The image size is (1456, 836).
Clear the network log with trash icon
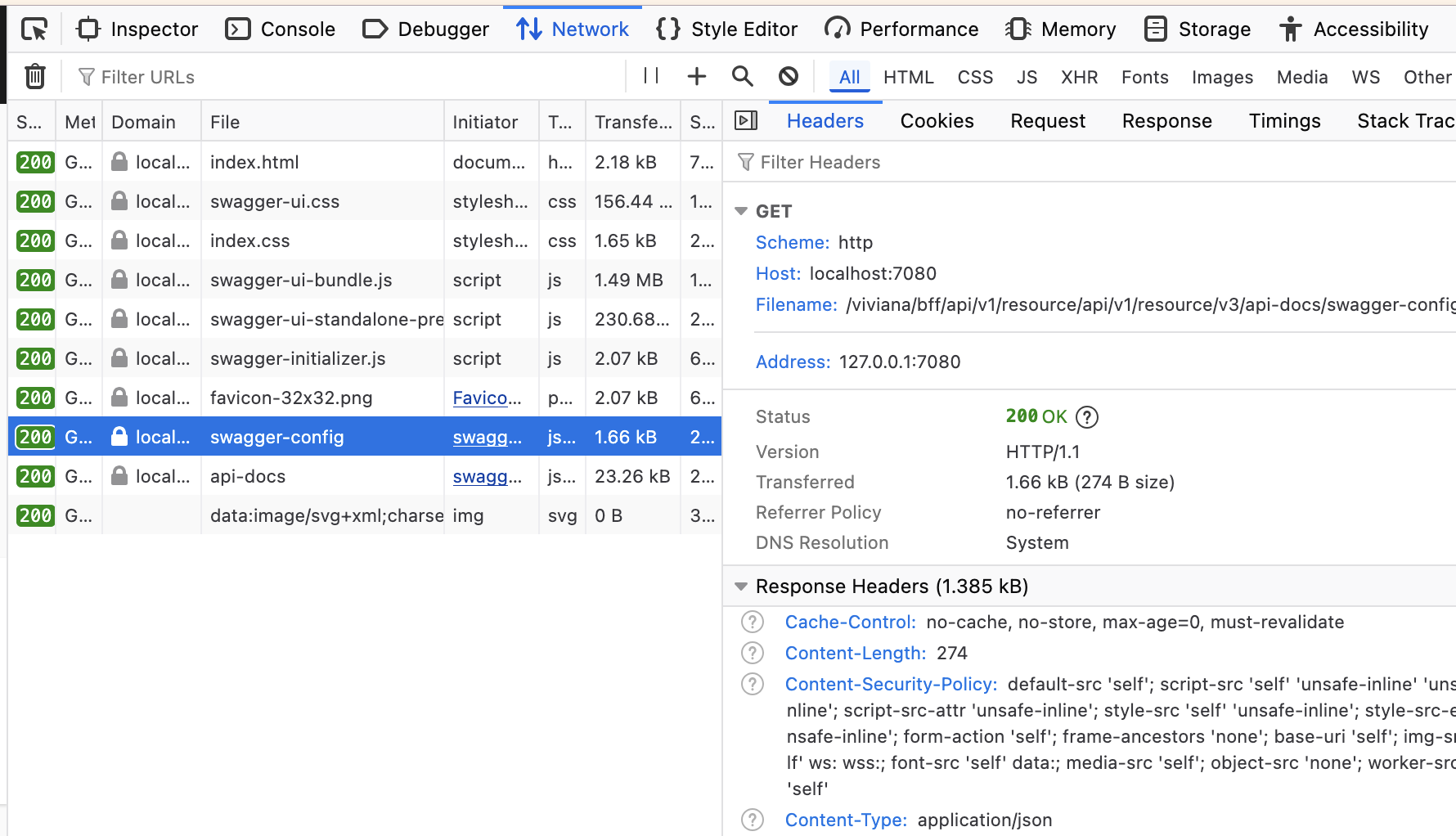(34, 76)
